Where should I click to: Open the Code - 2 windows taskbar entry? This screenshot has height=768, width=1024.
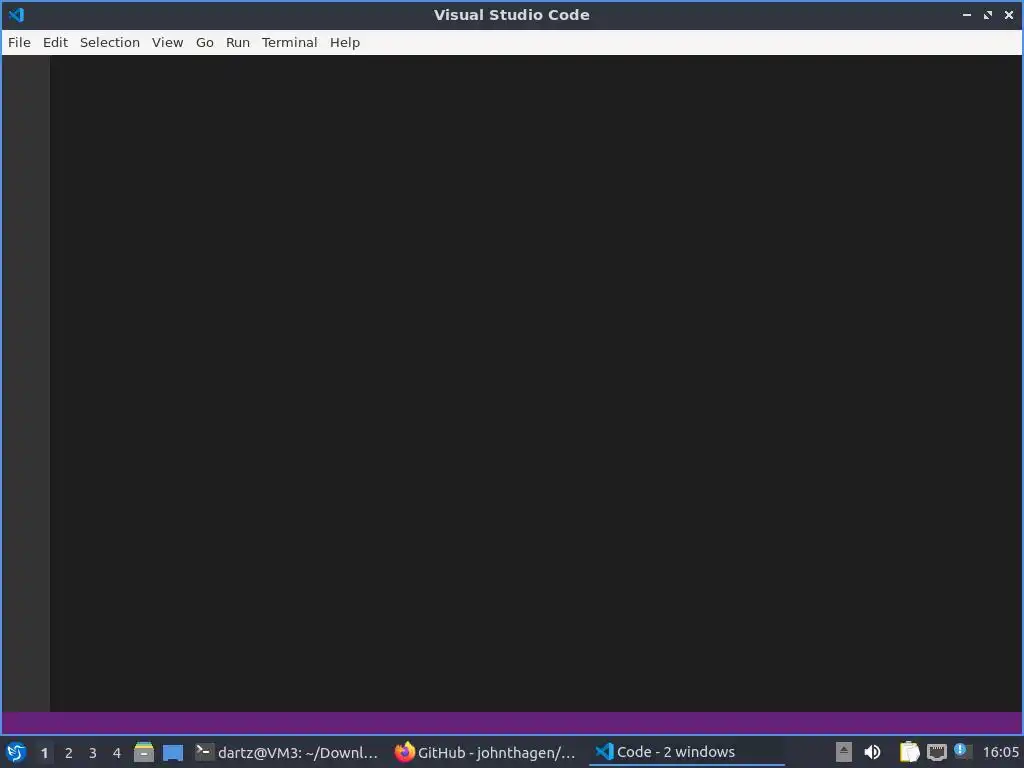click(x=686, y=752)
